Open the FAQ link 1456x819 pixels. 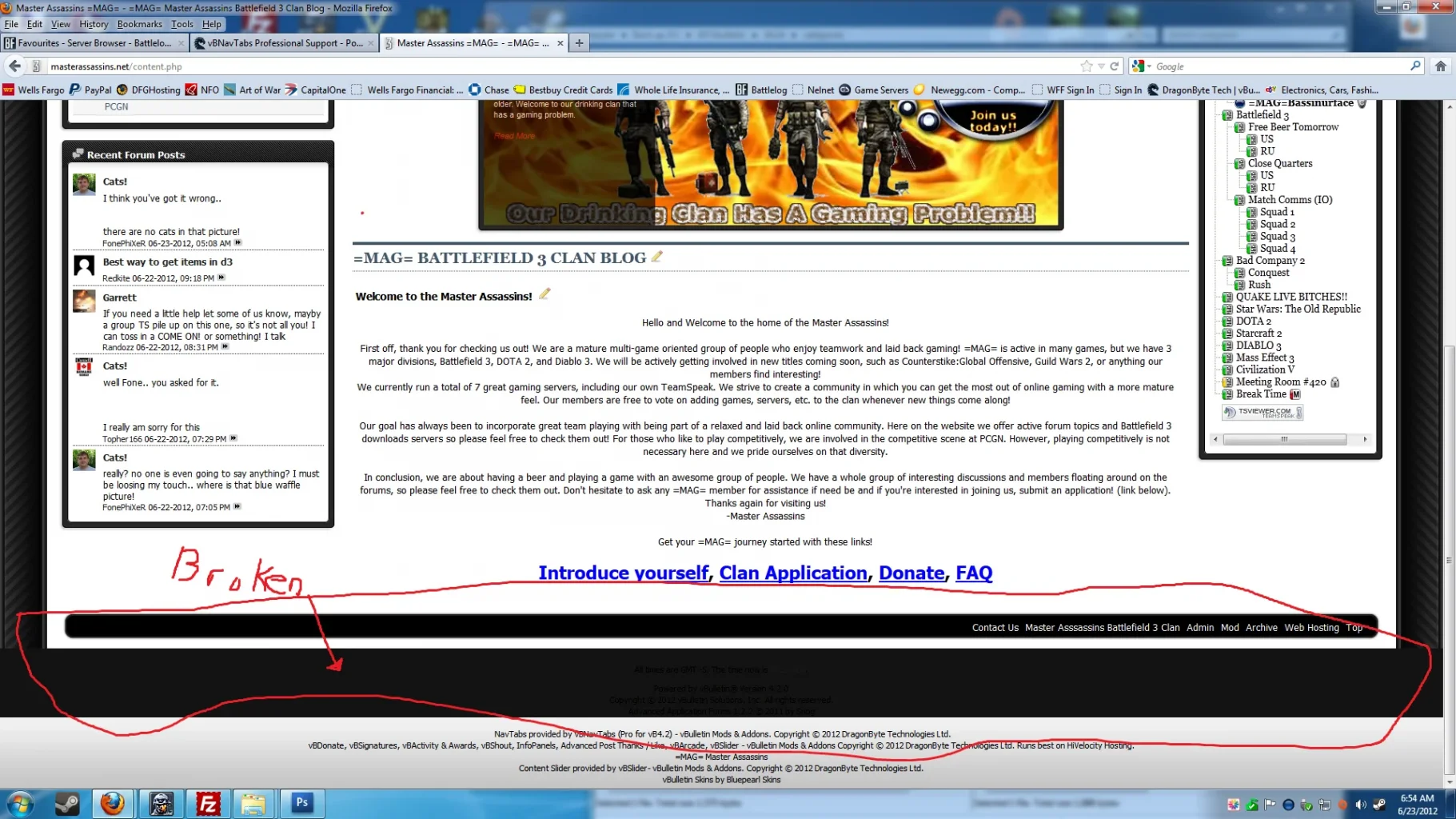974,573
